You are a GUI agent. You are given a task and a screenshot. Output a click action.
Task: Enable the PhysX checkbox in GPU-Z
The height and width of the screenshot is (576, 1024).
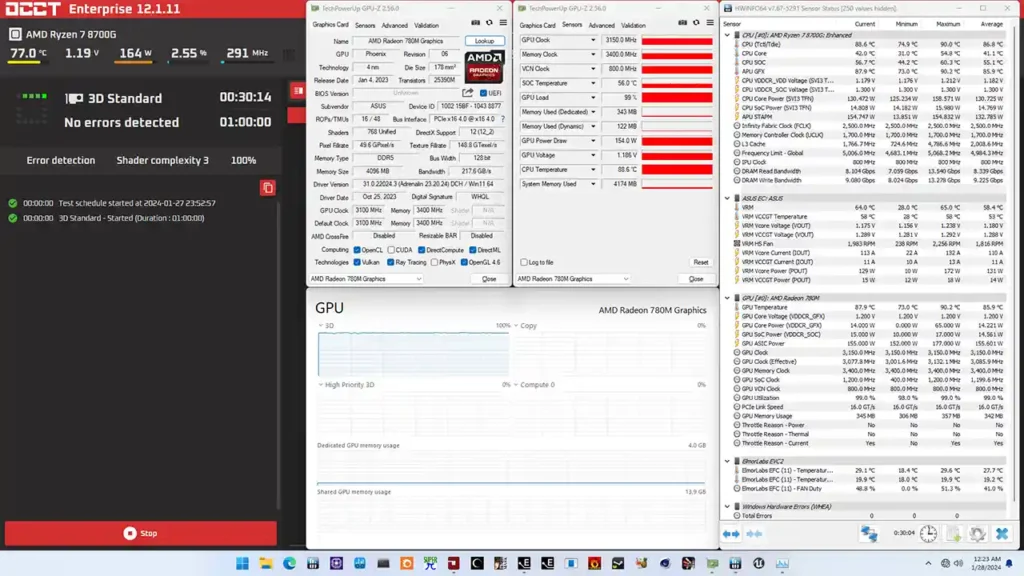[x=435, y=262]
